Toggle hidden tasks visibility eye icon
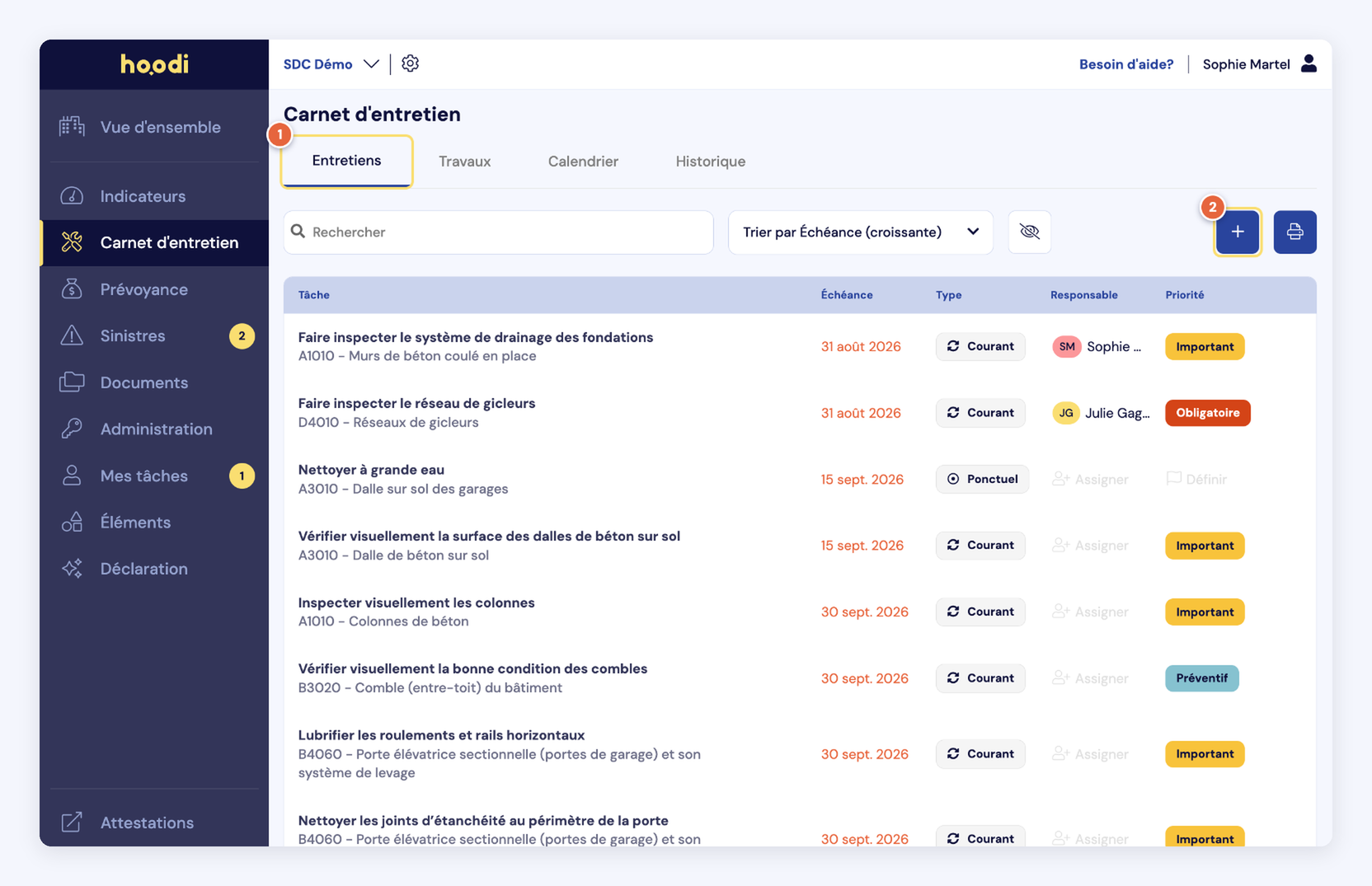Image resolution: width=1372 pixels, height=886 pixels. point(1030,232)
